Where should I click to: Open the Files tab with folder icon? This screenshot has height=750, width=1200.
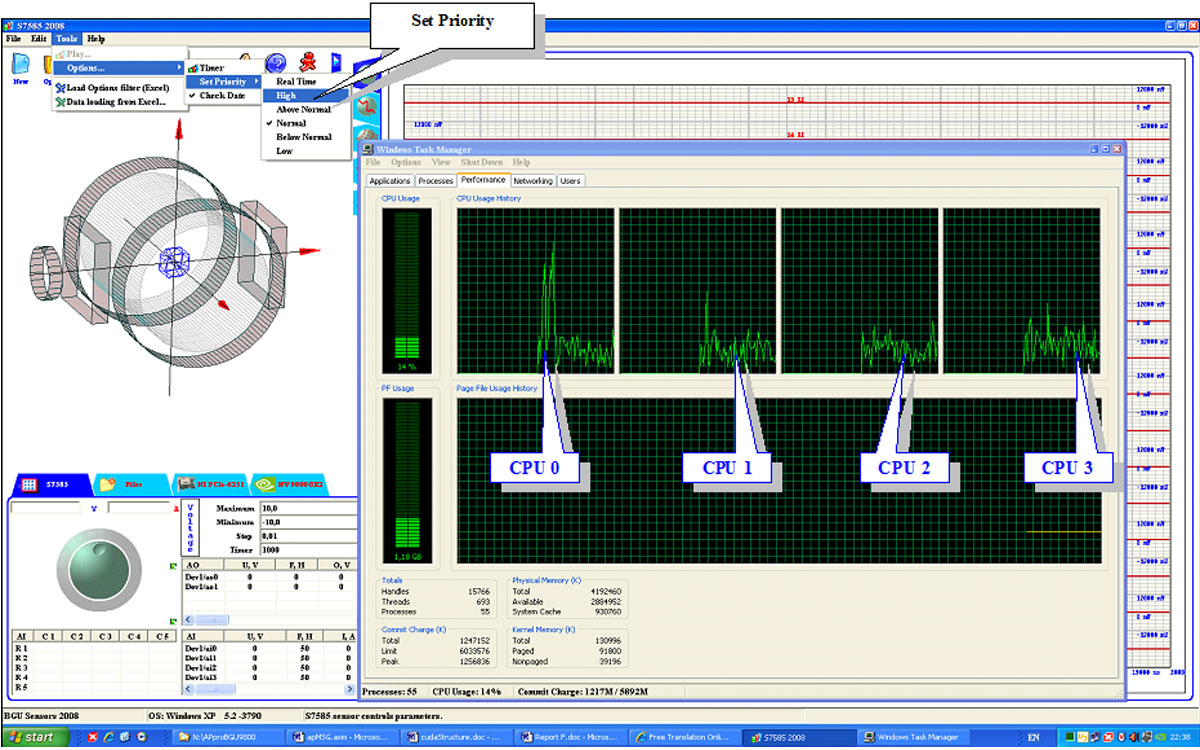click(x=122, y=484)
